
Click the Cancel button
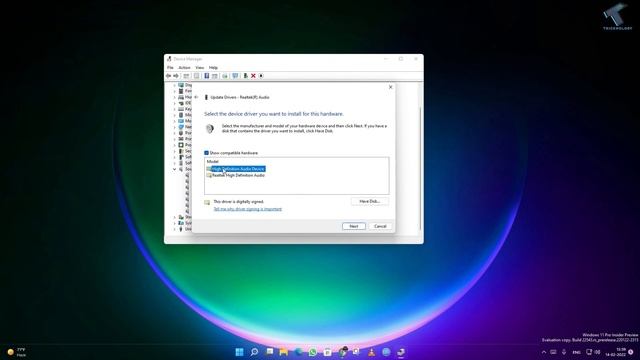380,226
